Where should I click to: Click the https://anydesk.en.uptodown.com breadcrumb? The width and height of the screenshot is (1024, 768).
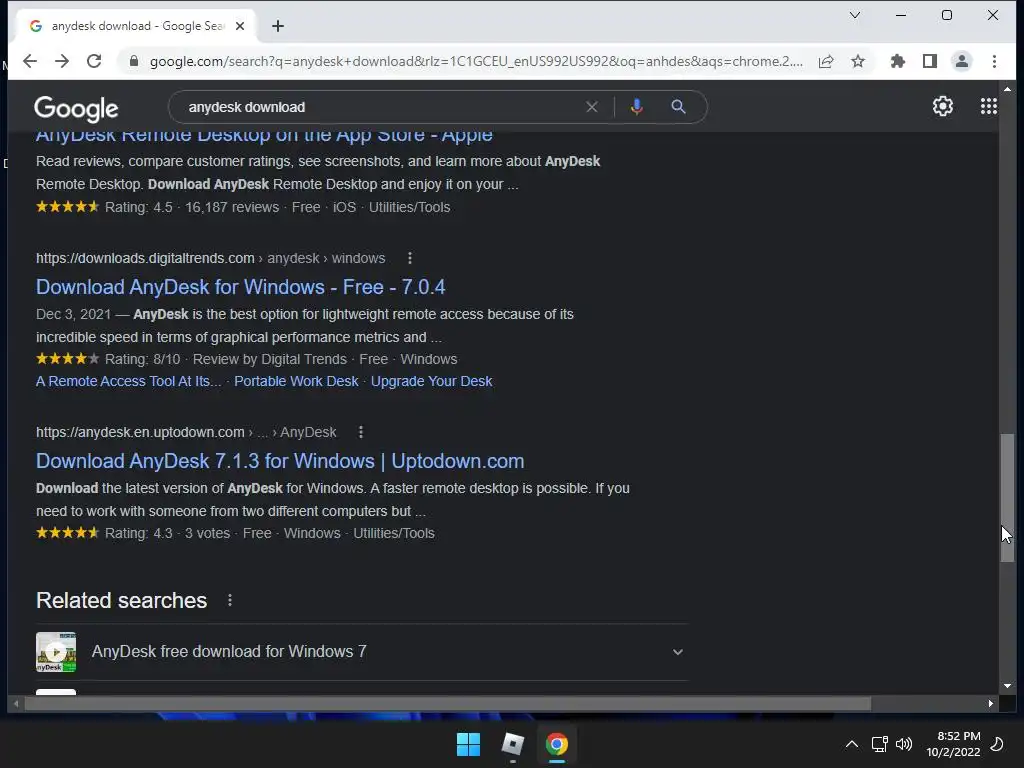140,432
